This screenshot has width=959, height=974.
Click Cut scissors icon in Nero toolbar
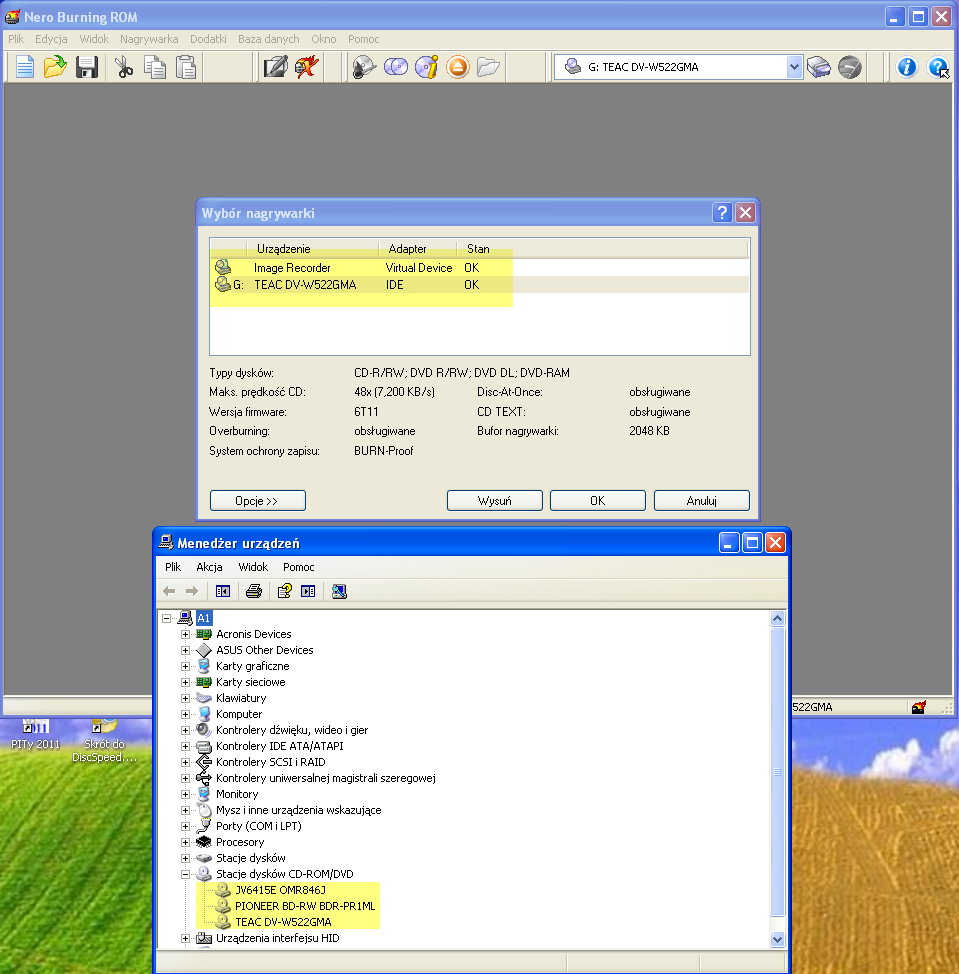124,67
